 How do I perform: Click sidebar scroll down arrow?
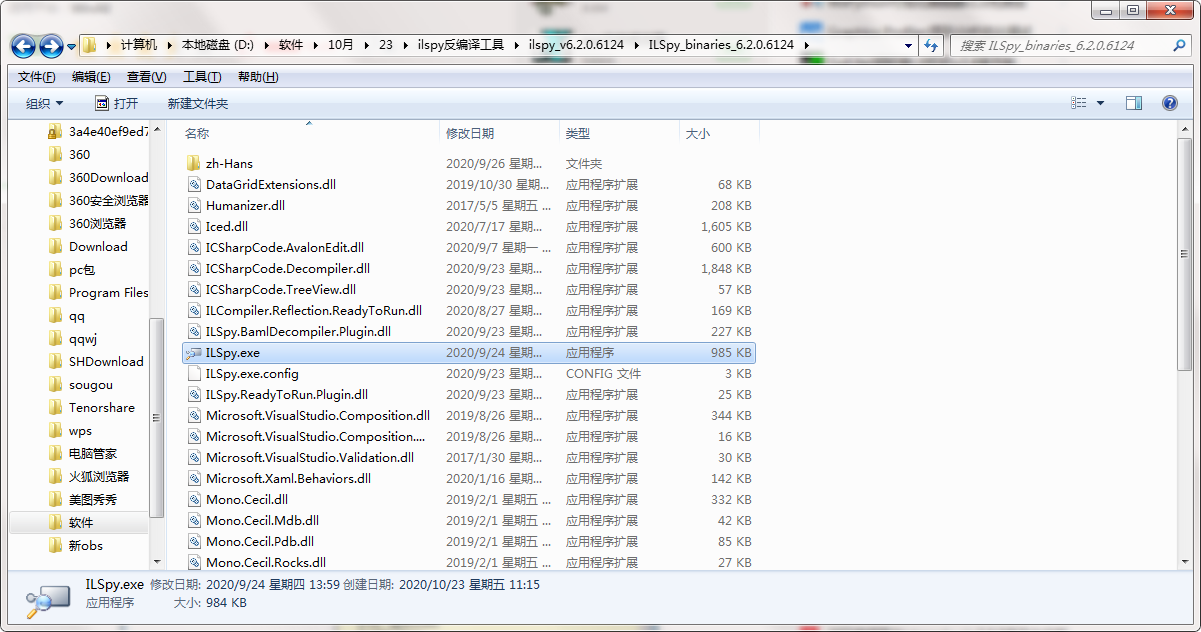[x=157, y=561]
